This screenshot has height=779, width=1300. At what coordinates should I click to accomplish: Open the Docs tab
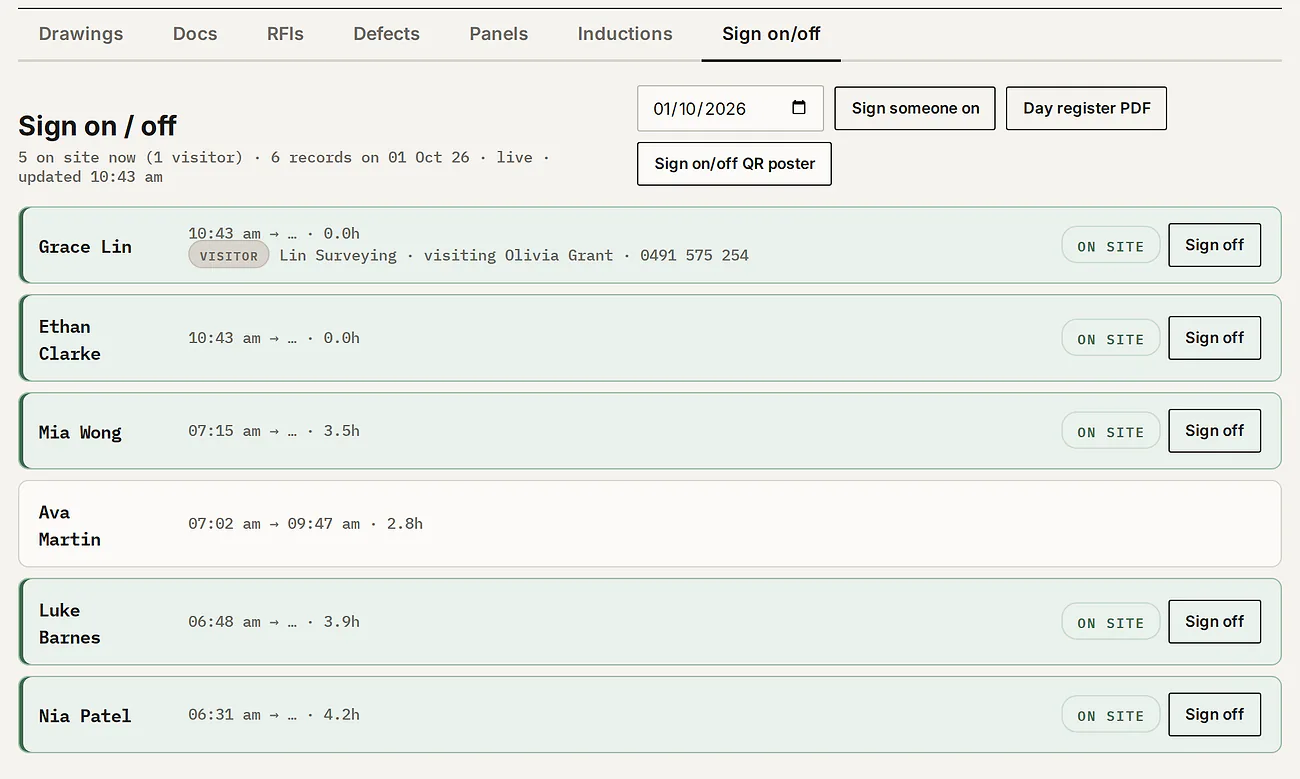coord(195,34)
